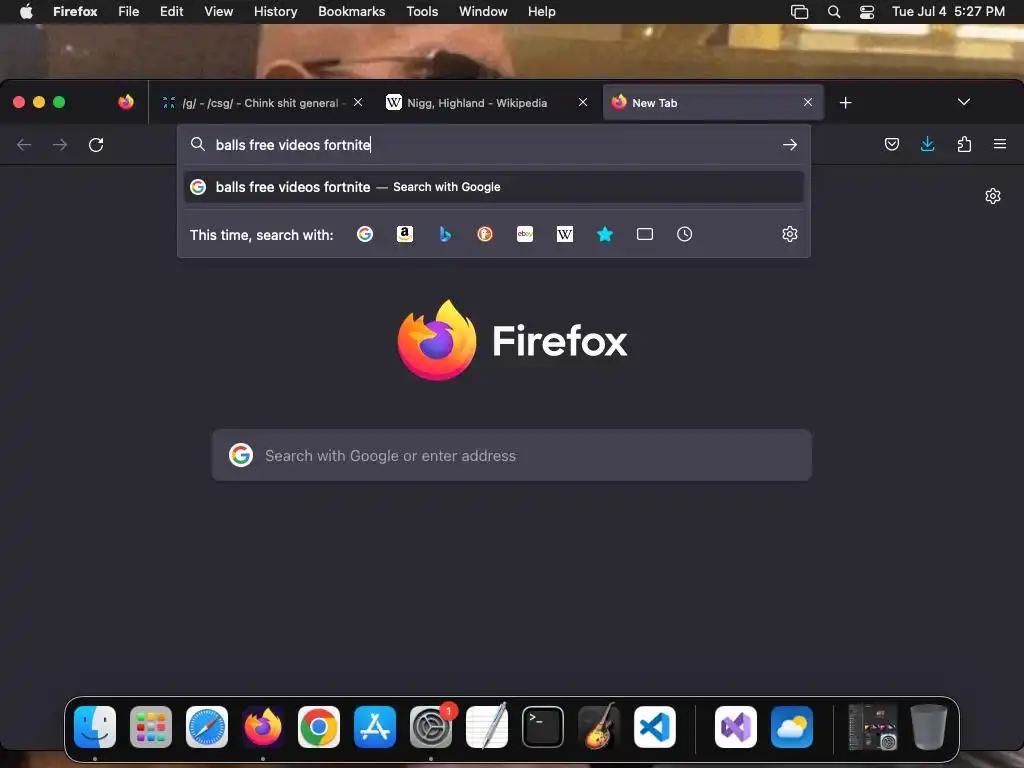Click the Go arrow in the address bar
Viewport: 1024px width, 768px height.
790,144
